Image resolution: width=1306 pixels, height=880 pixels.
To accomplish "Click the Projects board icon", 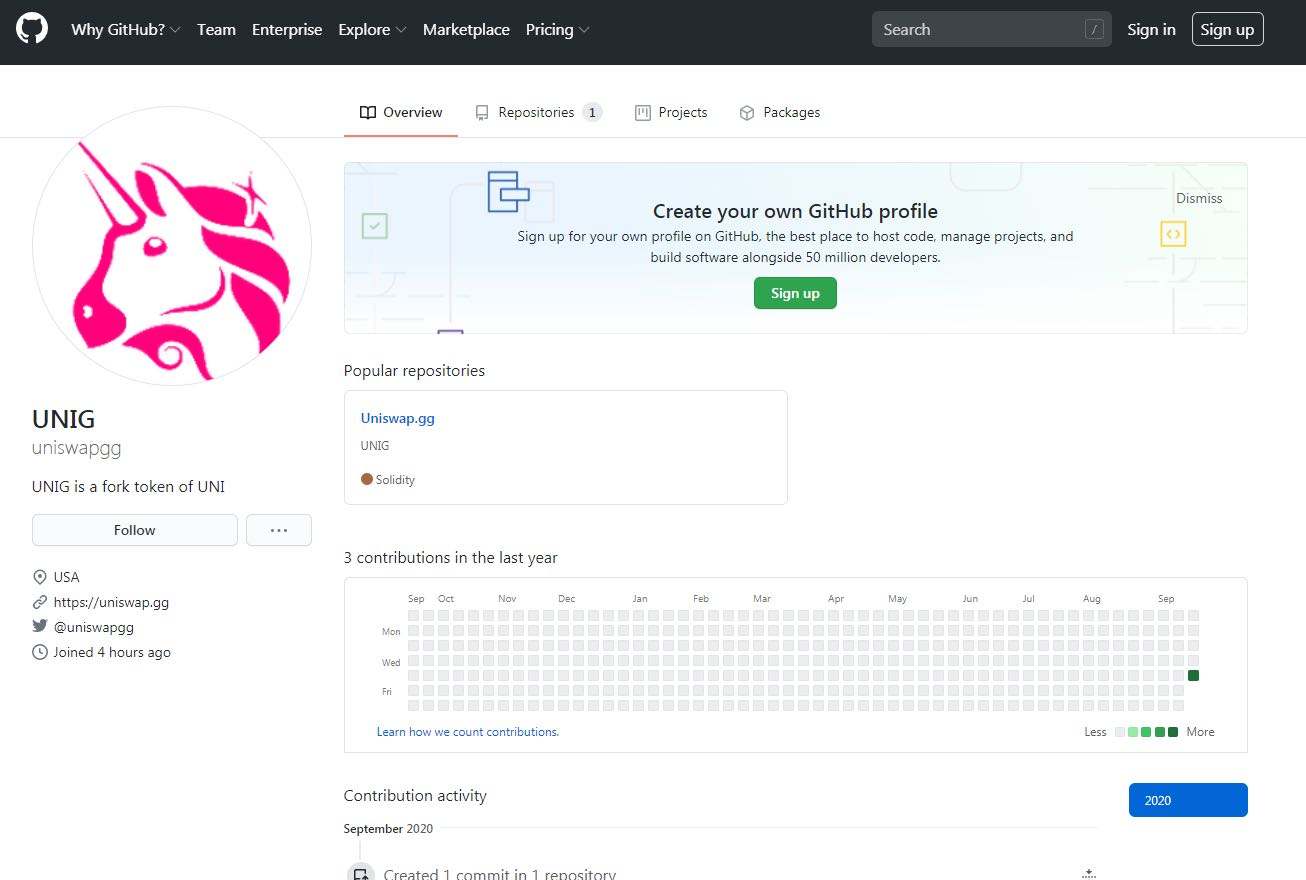I will pos(643,113).
